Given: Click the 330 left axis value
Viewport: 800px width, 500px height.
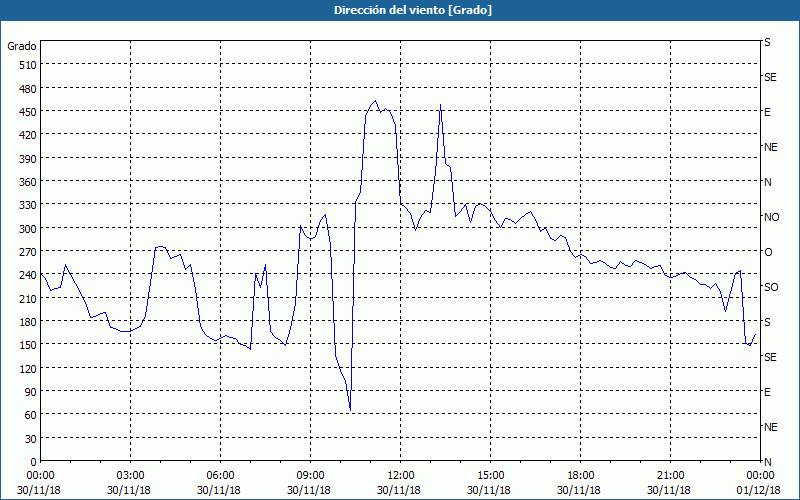Looking at the screenshot, I should [29, 205].
